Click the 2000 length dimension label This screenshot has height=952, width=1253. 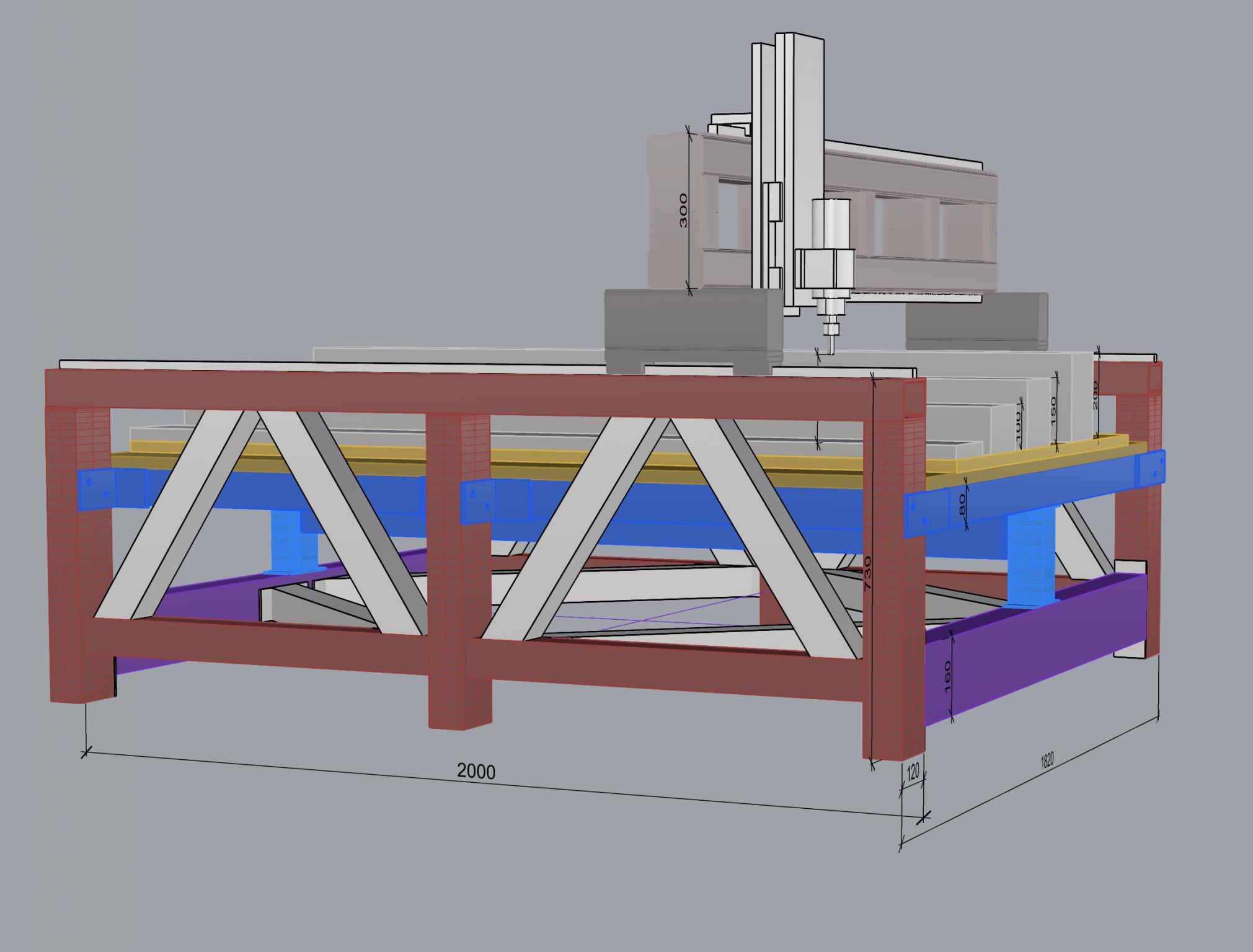476,771
